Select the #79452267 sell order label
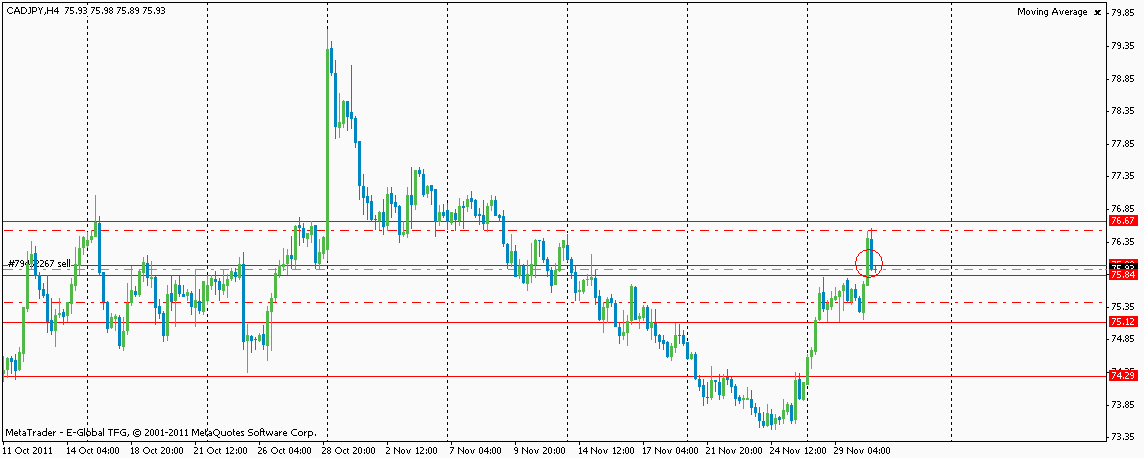1144x458 pixels. pos(39,263)
